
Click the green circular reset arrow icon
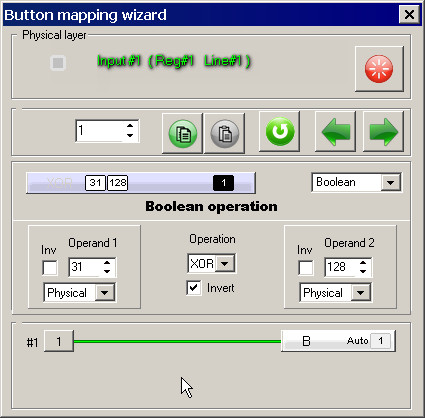click(280, 131)
